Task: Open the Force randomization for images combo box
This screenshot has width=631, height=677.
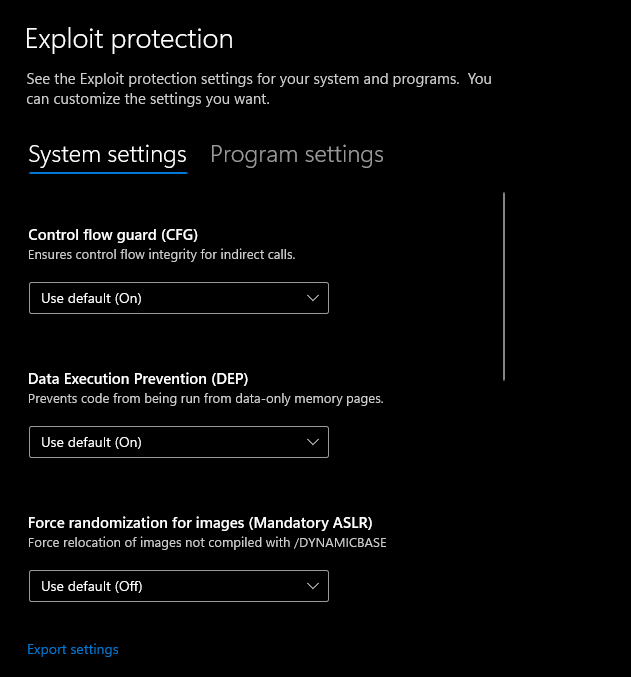Action: click(x=178, y=586)
